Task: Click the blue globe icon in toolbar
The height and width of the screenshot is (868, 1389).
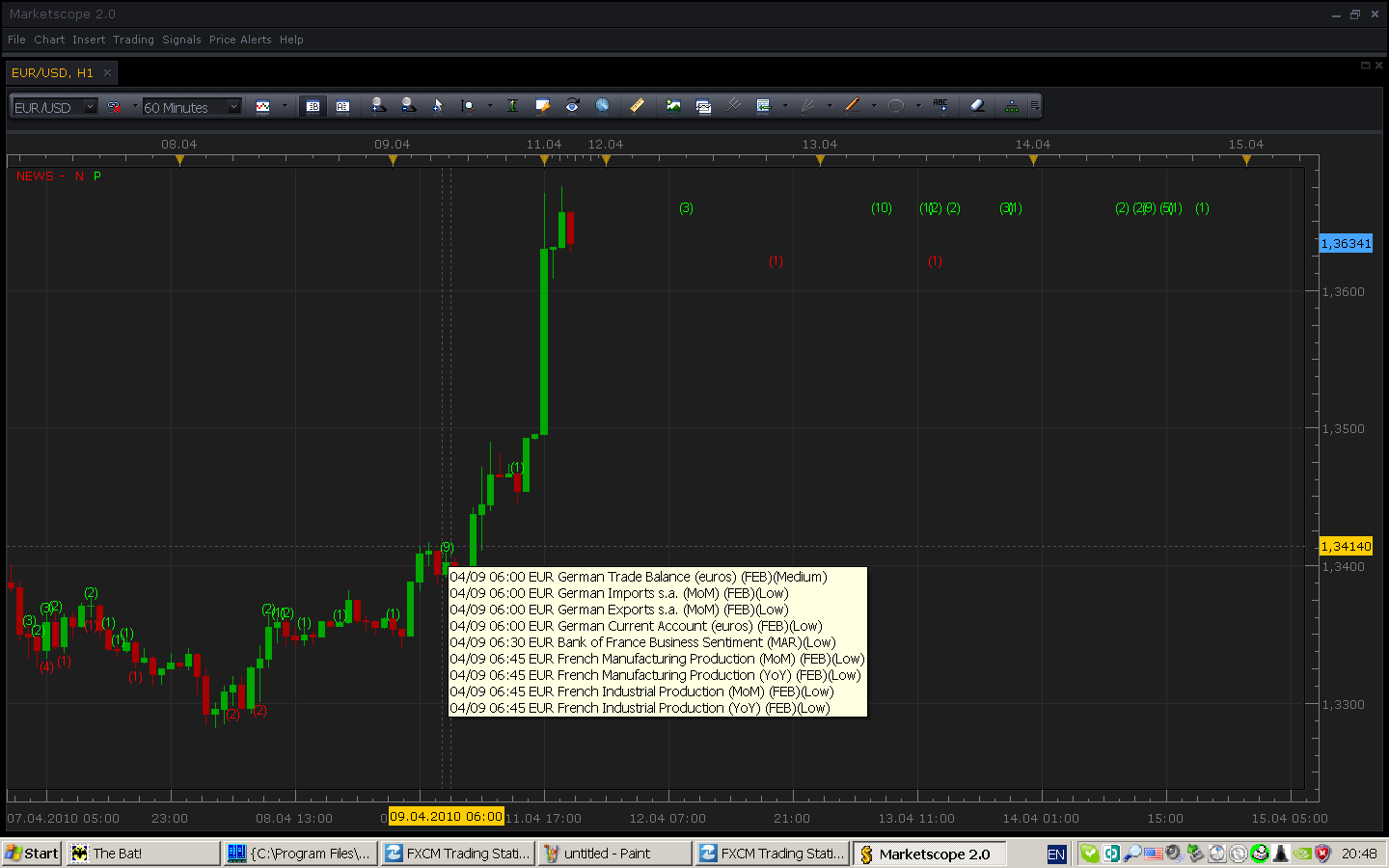Action: [x=602, y=105]
